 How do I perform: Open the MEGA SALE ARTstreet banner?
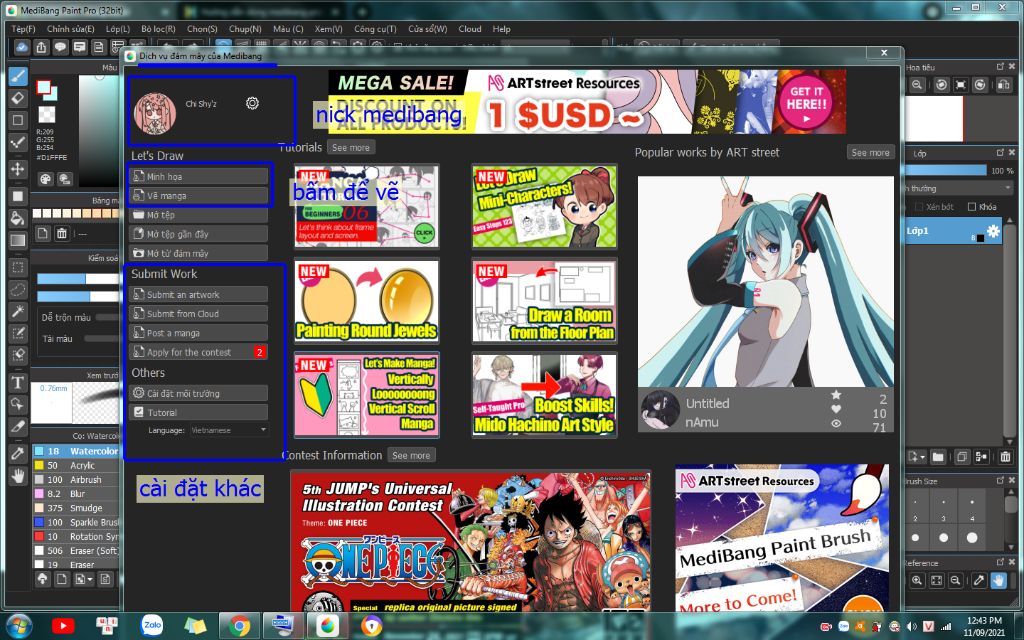pyautogui.click(x=586, y=102)
